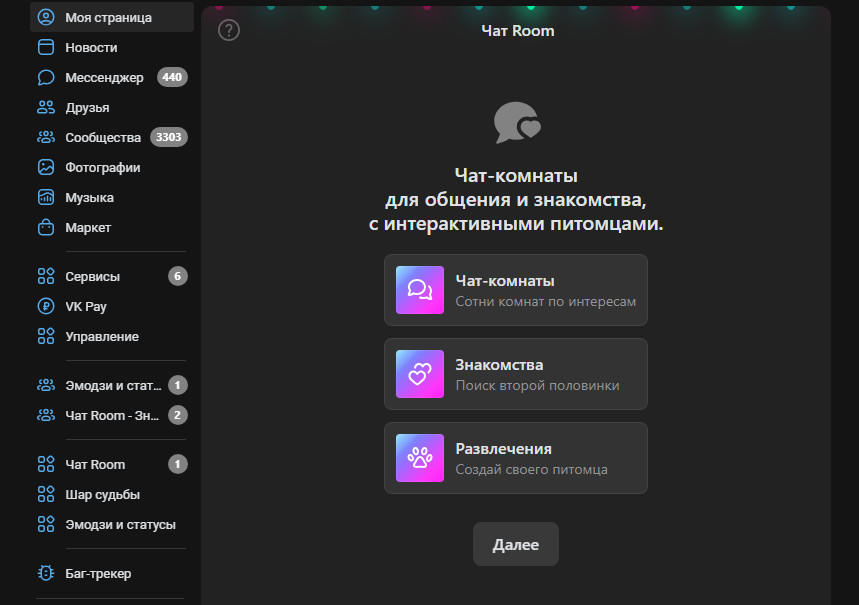
Task: Click the Друзья people icon
Action: click(x=46, y=107)
